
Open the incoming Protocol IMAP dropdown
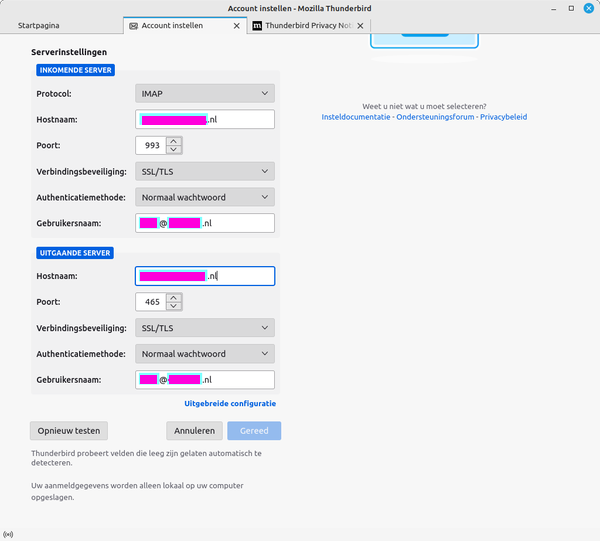pos(205,93)
